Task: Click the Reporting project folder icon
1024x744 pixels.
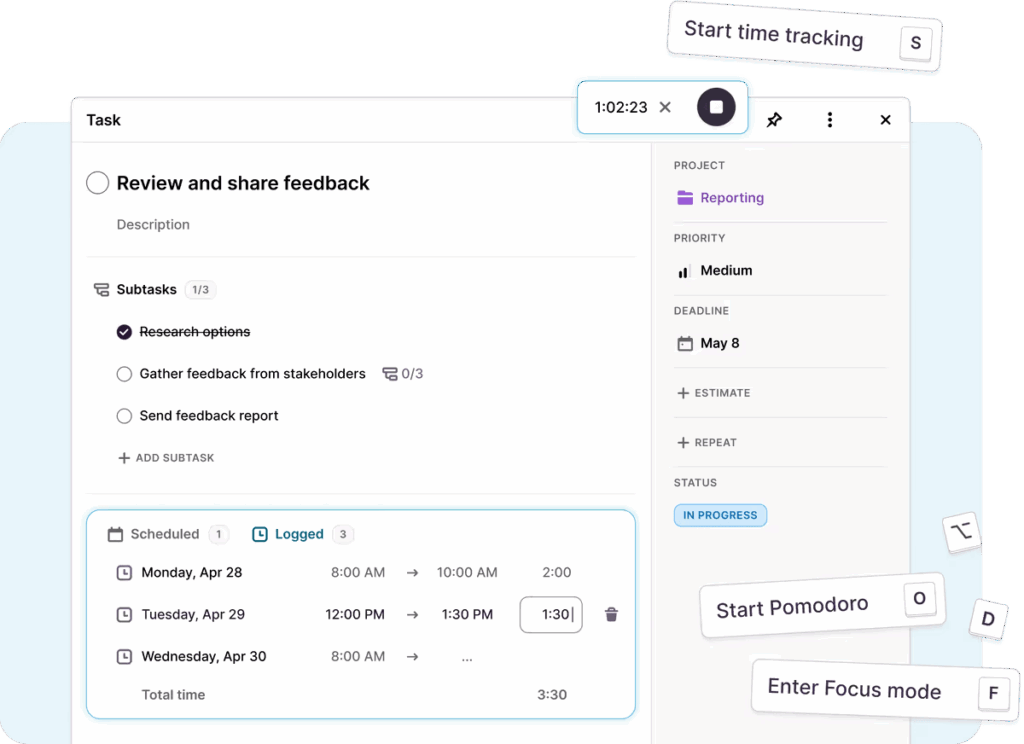Action: [685, 198]
